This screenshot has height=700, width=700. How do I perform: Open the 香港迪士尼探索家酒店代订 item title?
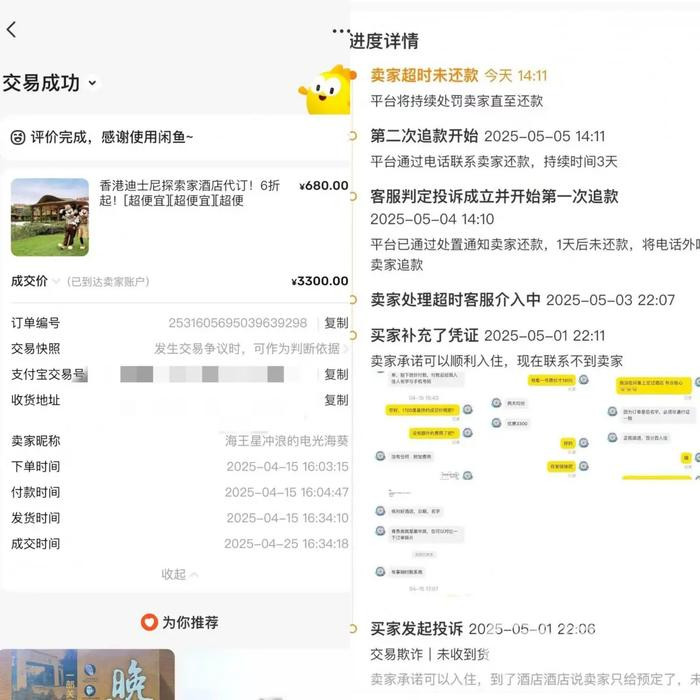[x=189, y=193]
